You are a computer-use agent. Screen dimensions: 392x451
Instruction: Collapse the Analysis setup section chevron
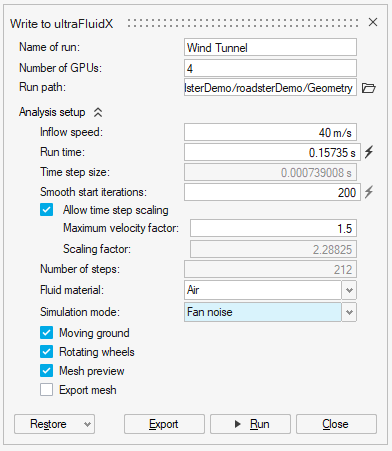98,112
